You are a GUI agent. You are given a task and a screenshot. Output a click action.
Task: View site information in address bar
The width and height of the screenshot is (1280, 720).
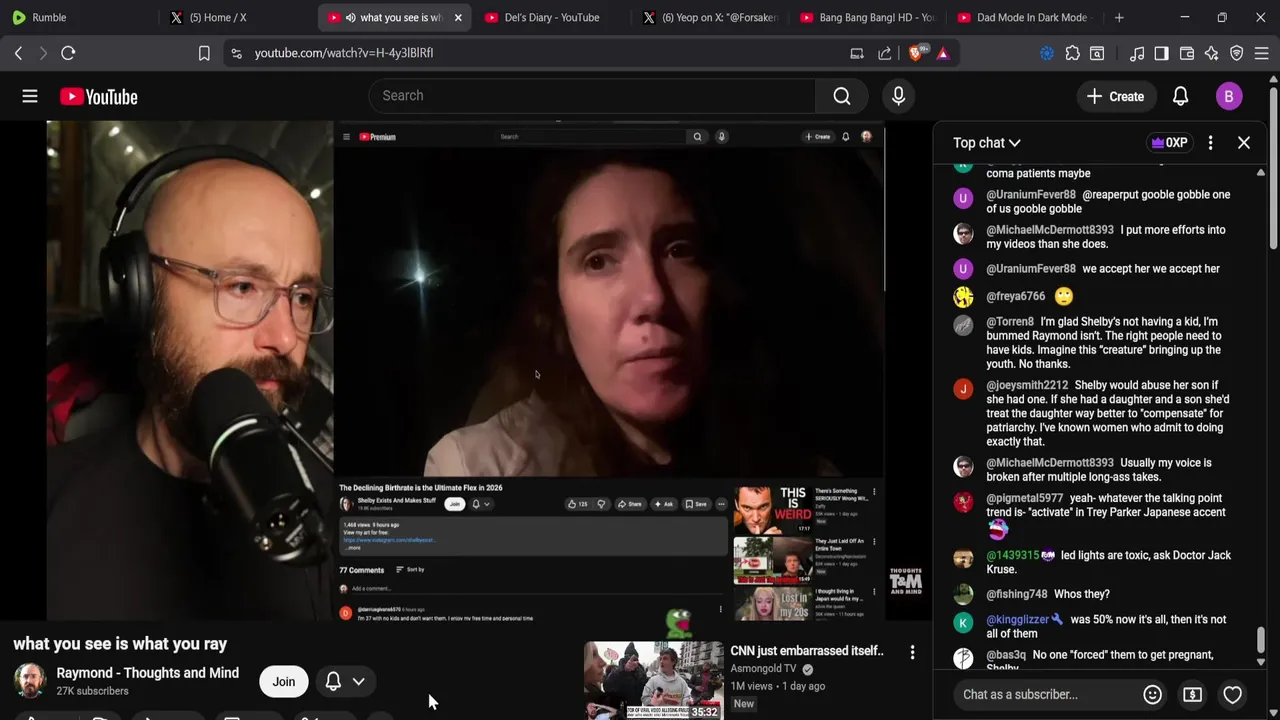tap(236, 53)
